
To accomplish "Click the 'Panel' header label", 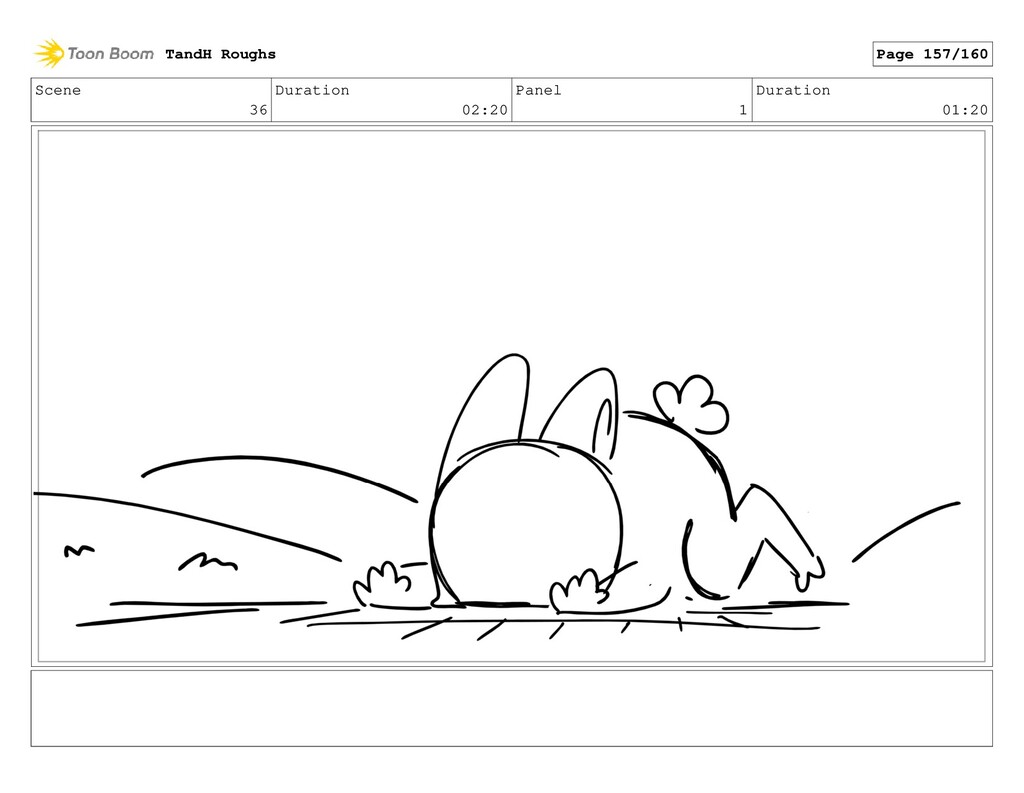I will 538,90.
